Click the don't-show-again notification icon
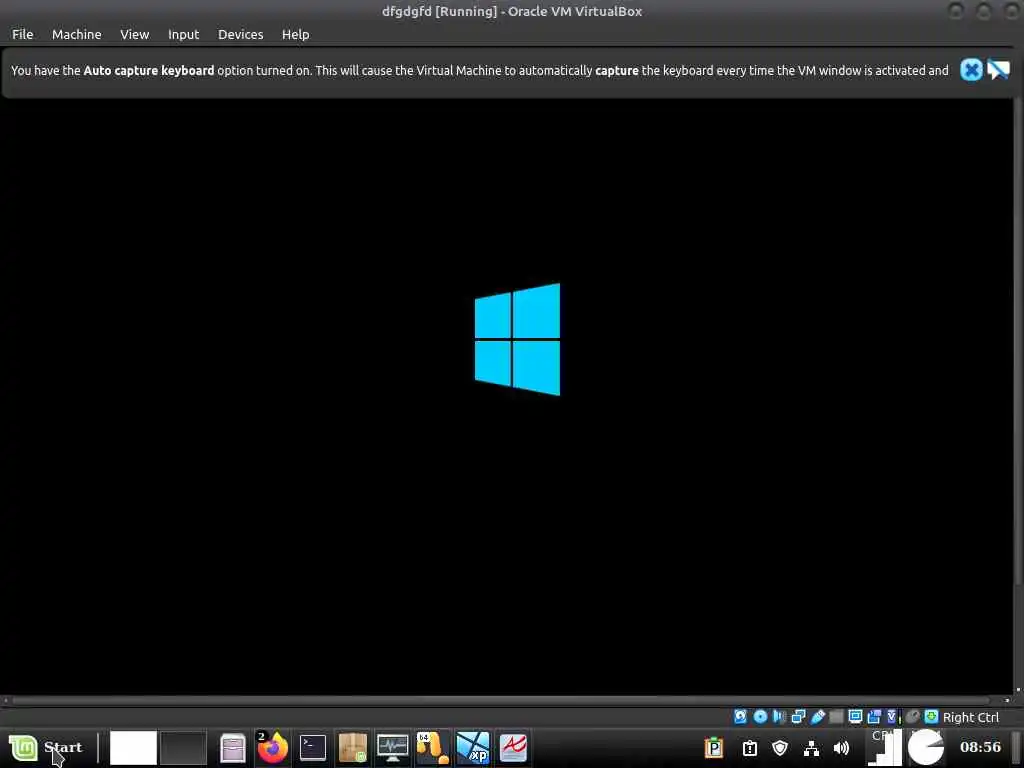 [998, 70]
